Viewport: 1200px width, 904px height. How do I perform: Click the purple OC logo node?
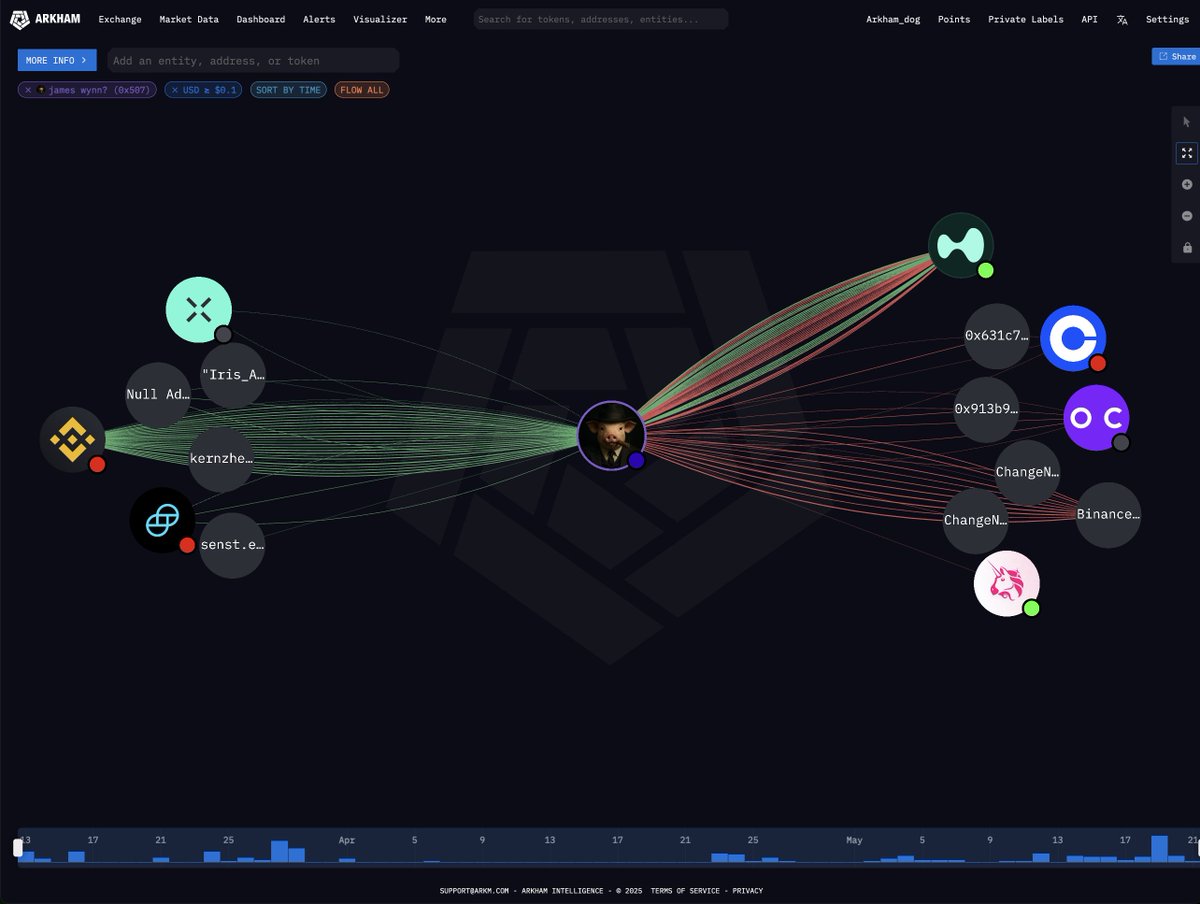[1096, 417]
